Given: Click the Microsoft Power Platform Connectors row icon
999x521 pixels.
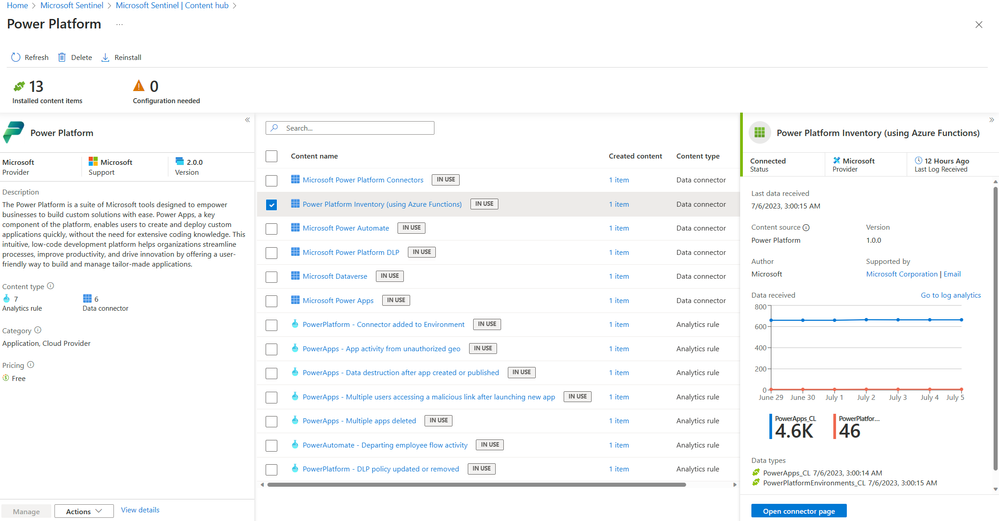Looking at the screenshot, I should click(x=295, y=180).
